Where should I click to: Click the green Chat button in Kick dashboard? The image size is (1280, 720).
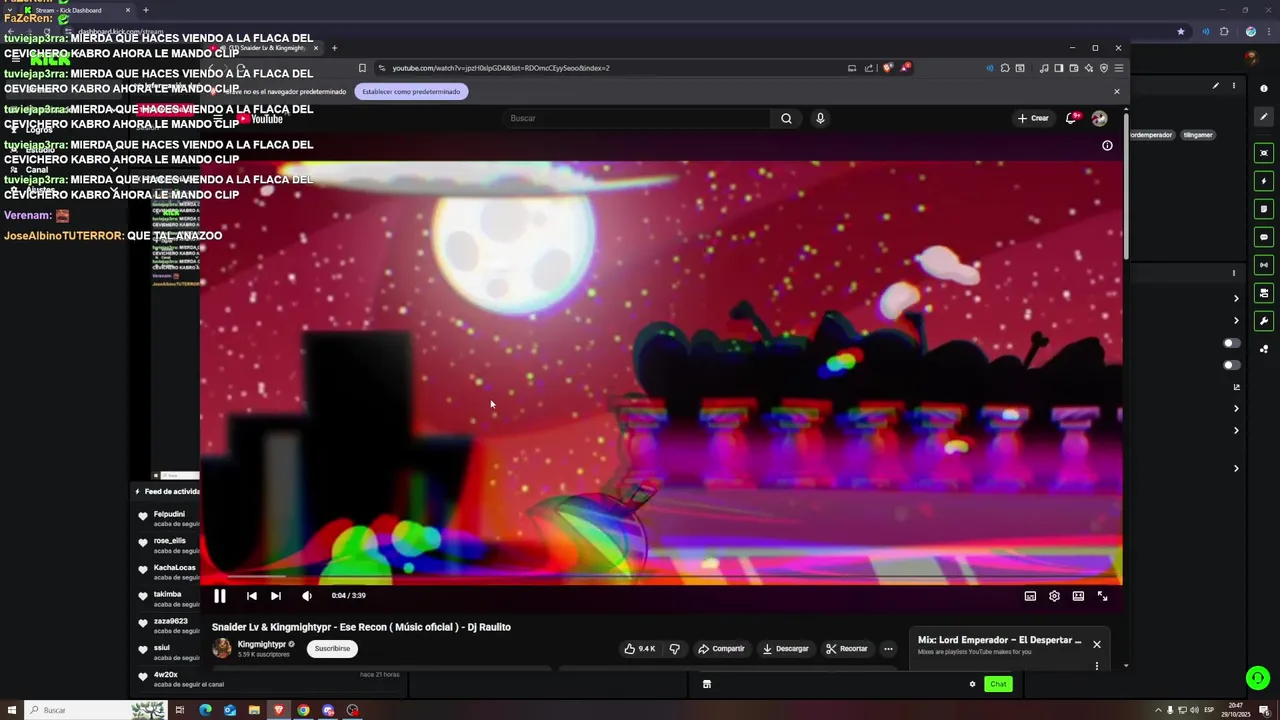(x=998, y=684)
